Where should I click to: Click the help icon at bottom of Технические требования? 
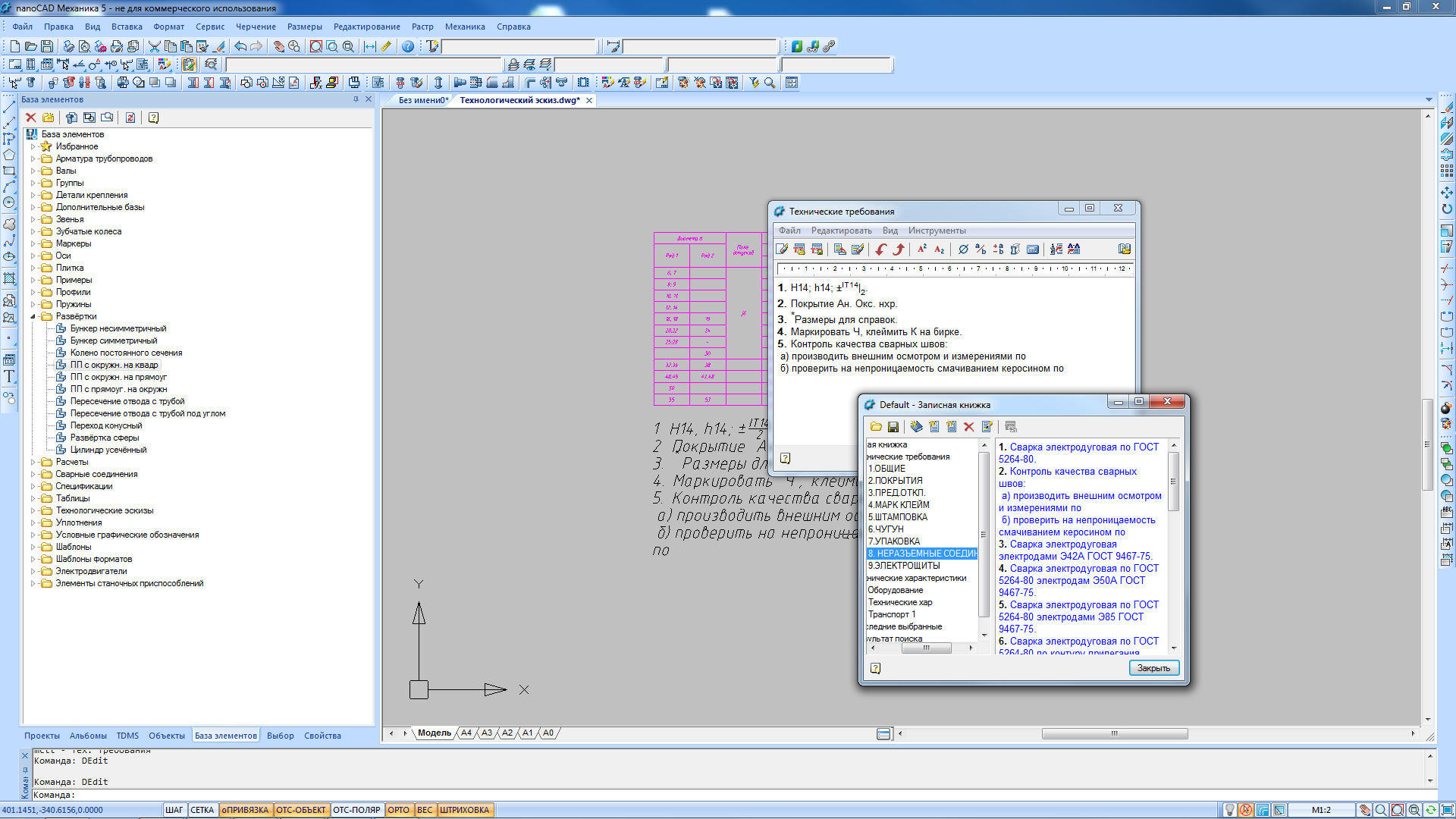click(786, 458)
